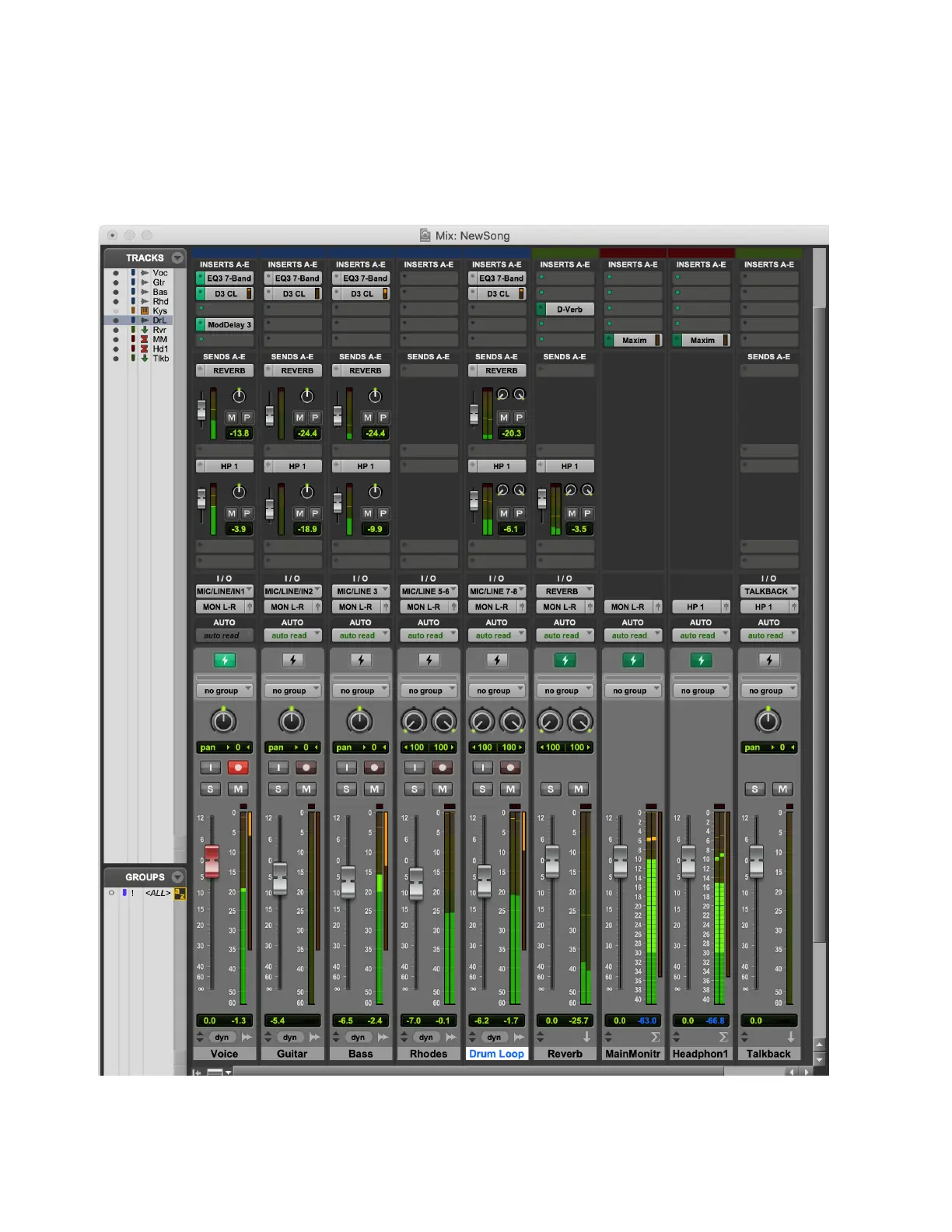The height and width of the screenshot is (1232, 952).
Task: Click the Guitar track input monitor button
Action: click(278, 768)
